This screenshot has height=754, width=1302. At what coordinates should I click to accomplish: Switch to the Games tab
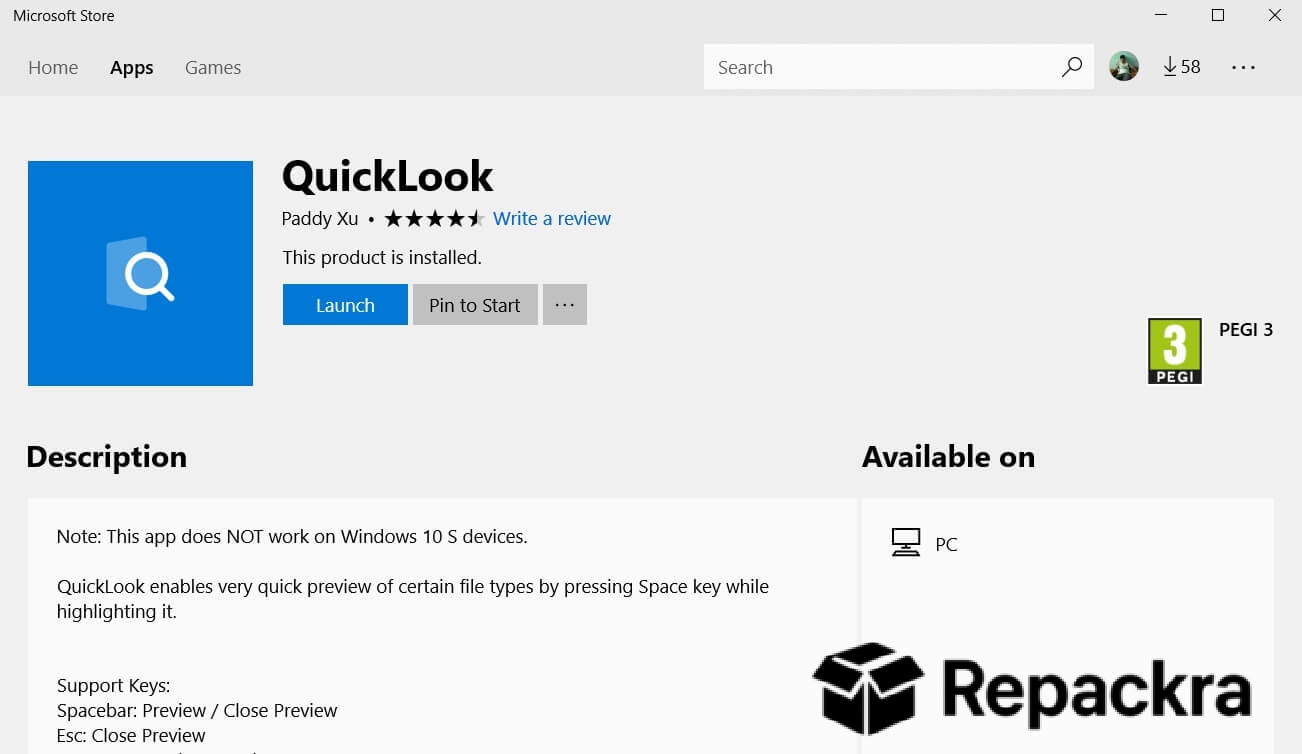pos(213,67)
